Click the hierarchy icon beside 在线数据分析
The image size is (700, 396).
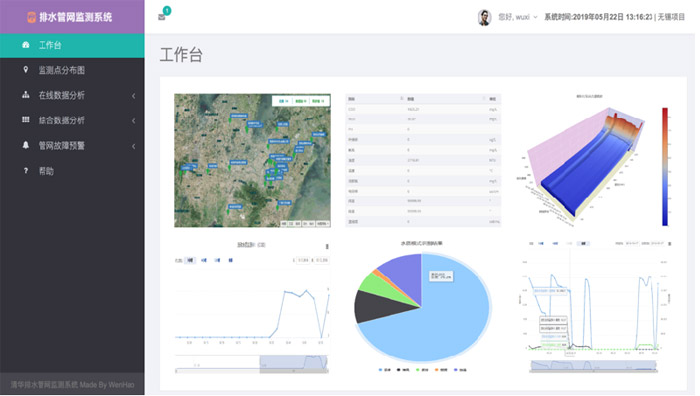point(25,95)
